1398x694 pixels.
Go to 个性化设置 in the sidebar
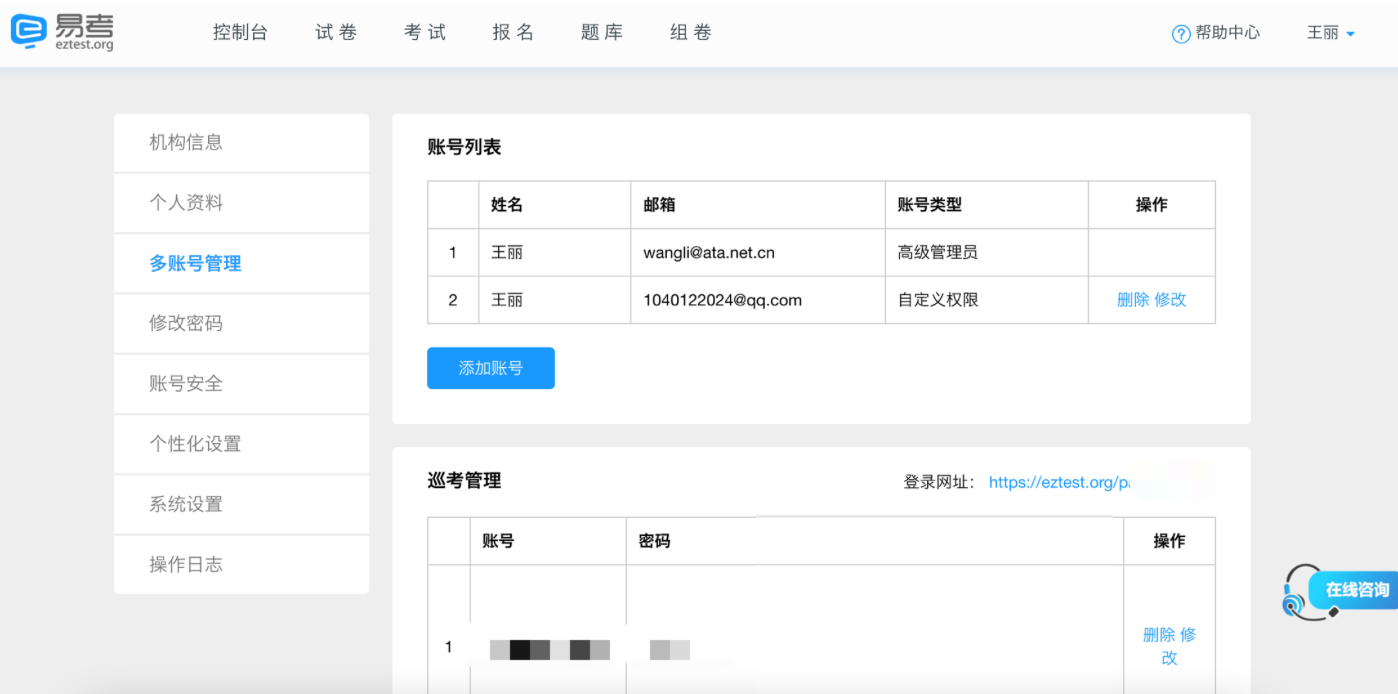pyautogui.click(x=241, y=443)
